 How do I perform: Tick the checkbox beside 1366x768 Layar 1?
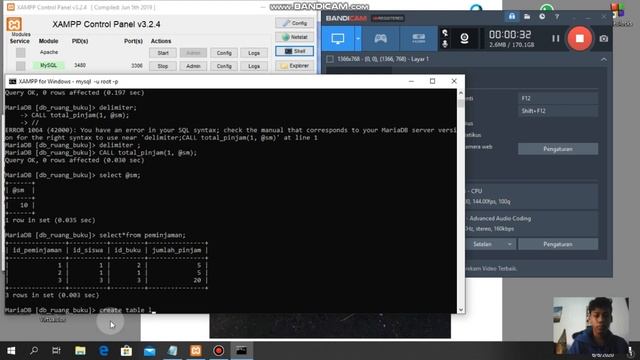(x=330, y=59)
